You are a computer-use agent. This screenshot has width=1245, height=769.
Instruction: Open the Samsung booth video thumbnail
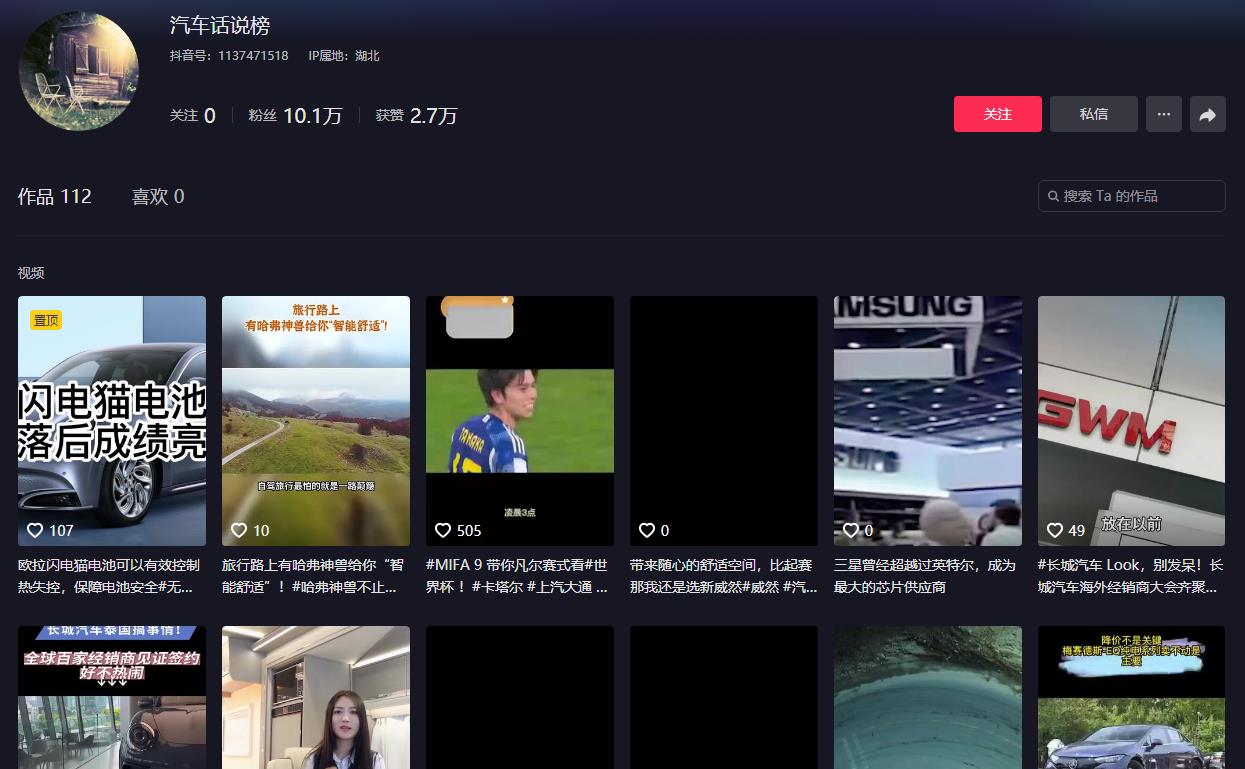(928, 421)
